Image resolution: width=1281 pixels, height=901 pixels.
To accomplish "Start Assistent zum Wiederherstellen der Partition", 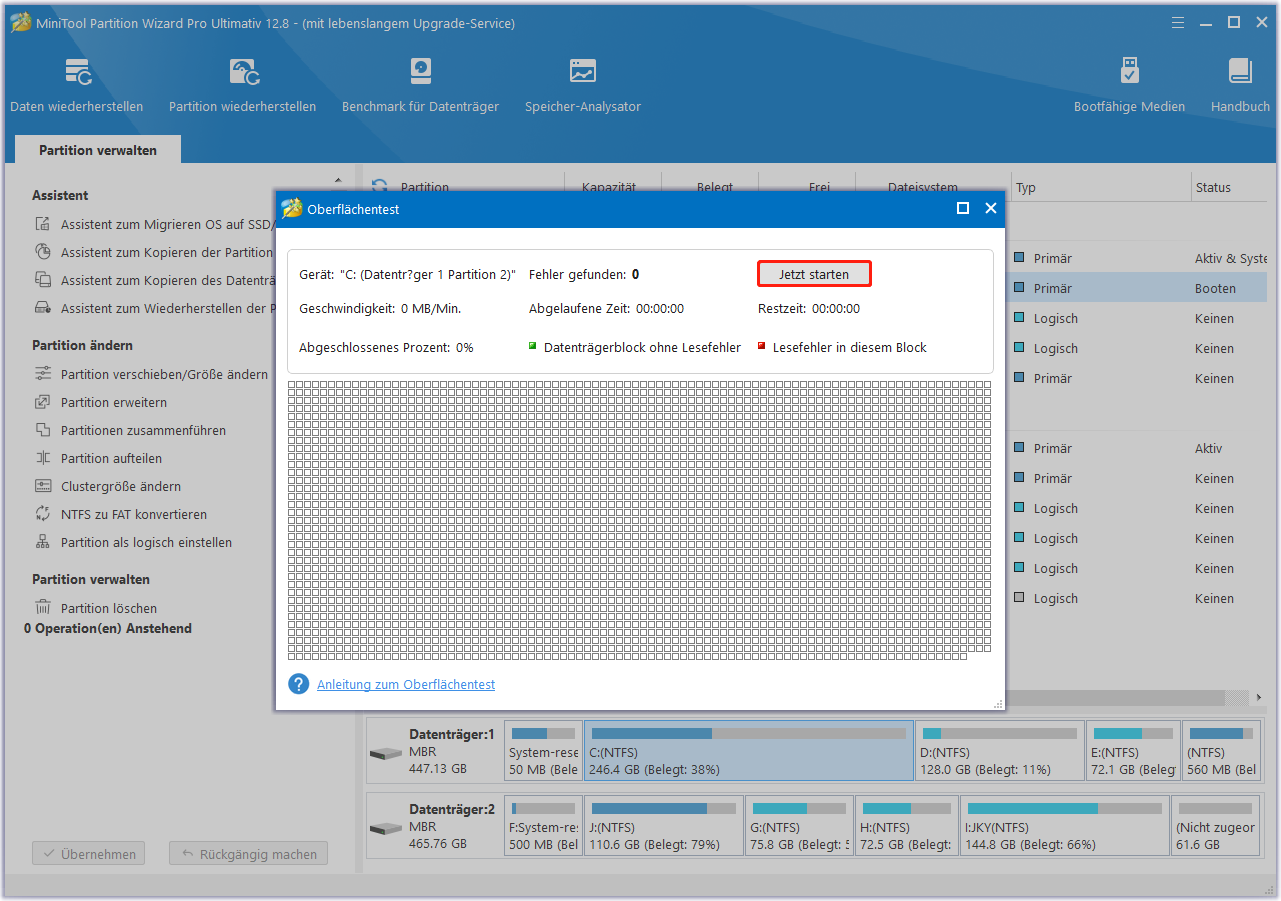I will 154,308.
